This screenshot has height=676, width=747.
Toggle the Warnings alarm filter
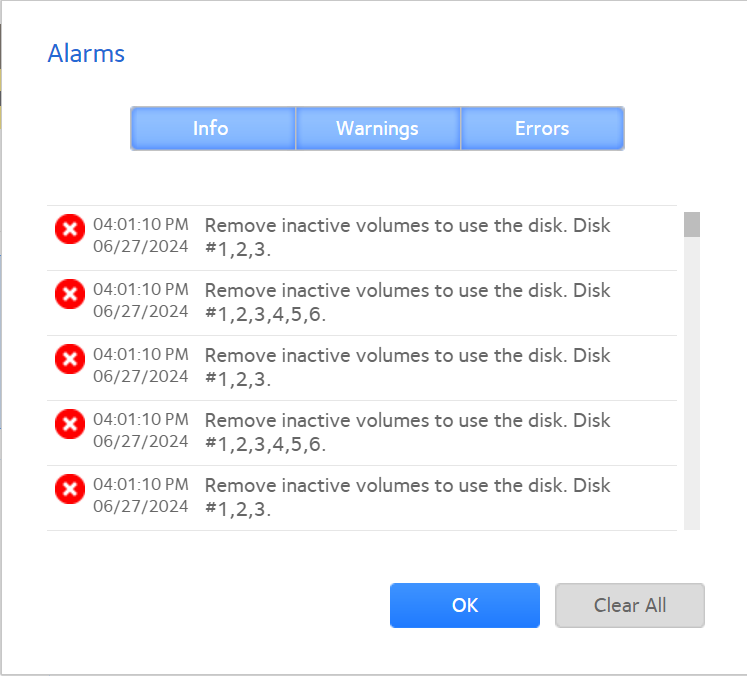(377, 129)
